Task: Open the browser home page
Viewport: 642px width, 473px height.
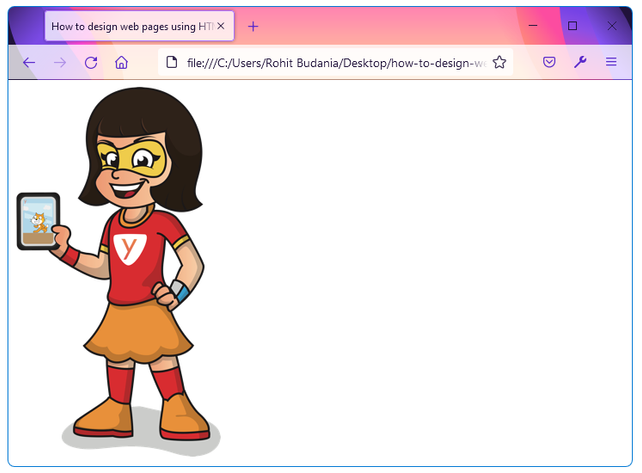Action: [122, 63]
